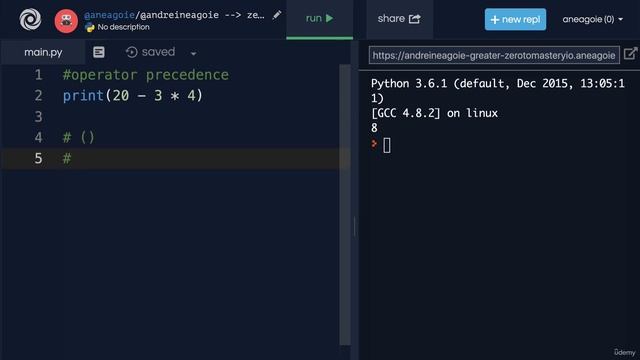
Task: Open the Repl.it home logo
Action: (x=30, y=19)
